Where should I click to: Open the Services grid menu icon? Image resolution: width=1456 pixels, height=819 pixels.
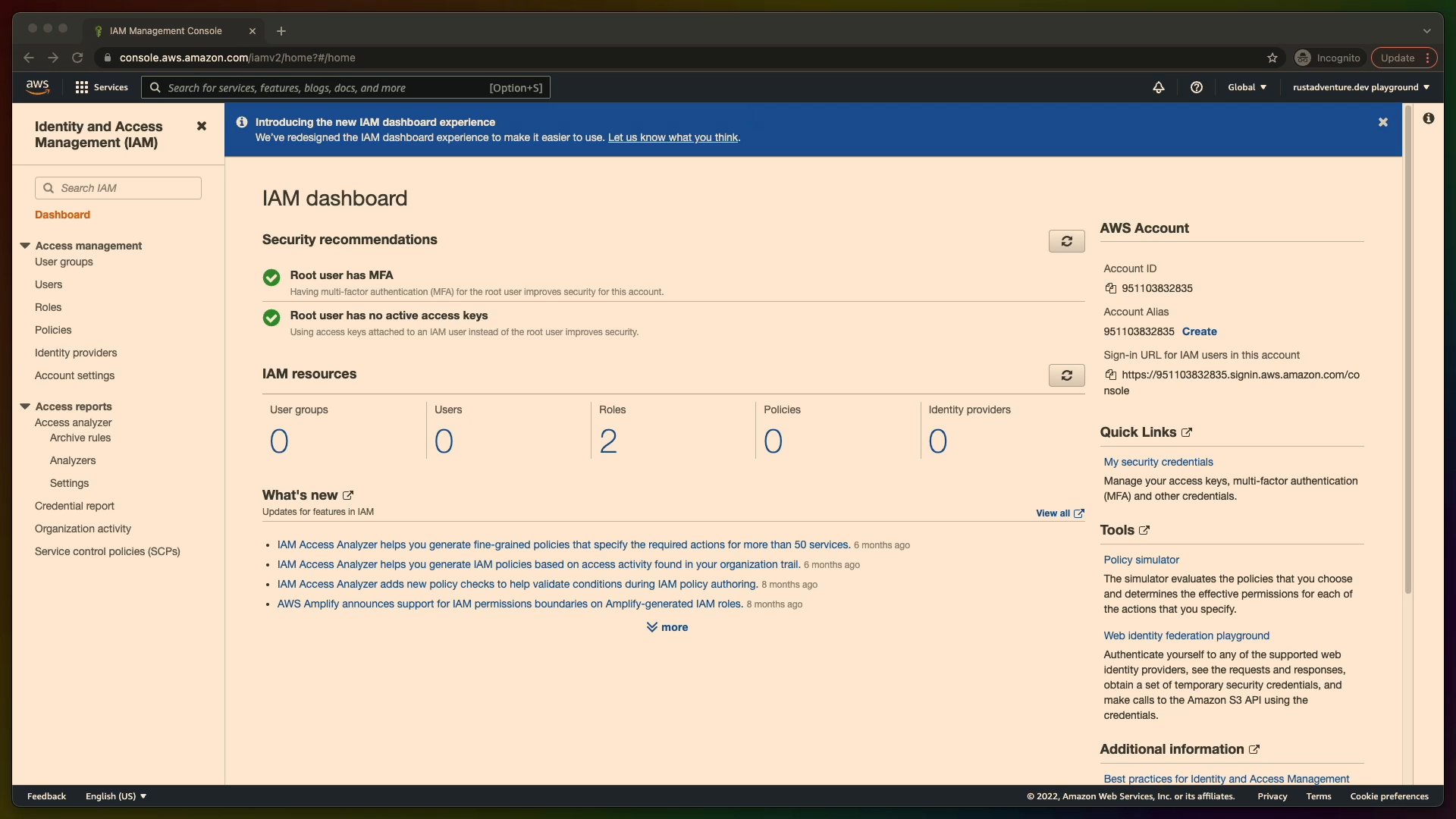82,87
